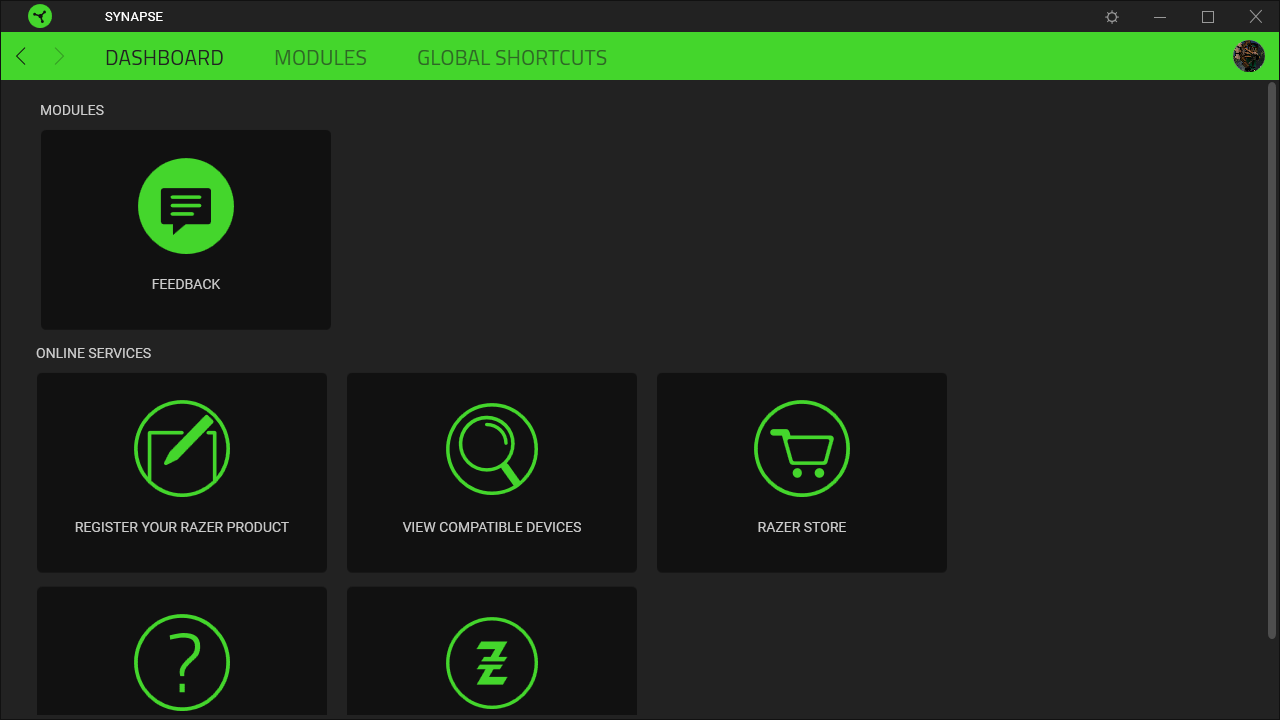Click the Razer zSilver Z coin icon
1280x720 pixels.
[x=492, y=662]
